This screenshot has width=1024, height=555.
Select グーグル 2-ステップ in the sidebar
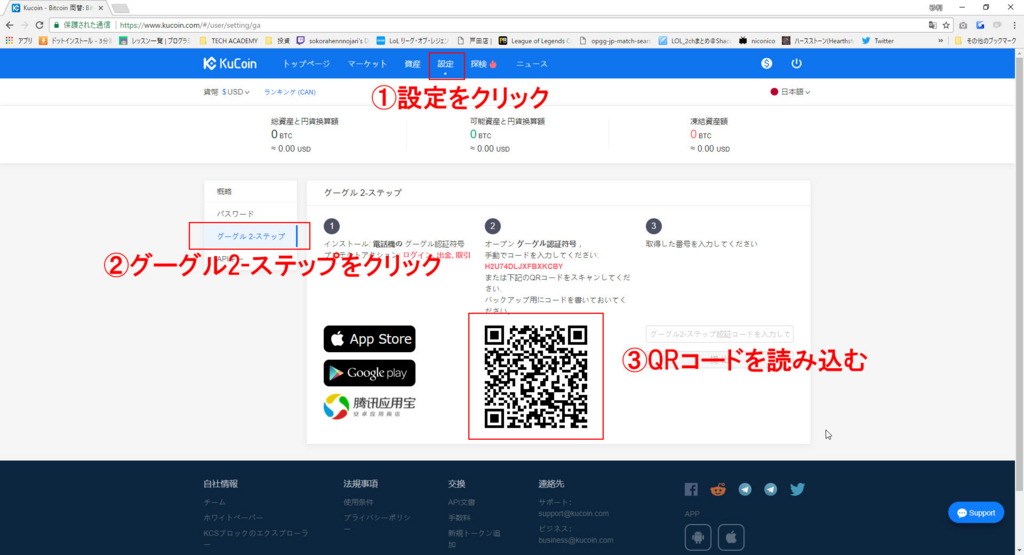click(x=251, y=236)
